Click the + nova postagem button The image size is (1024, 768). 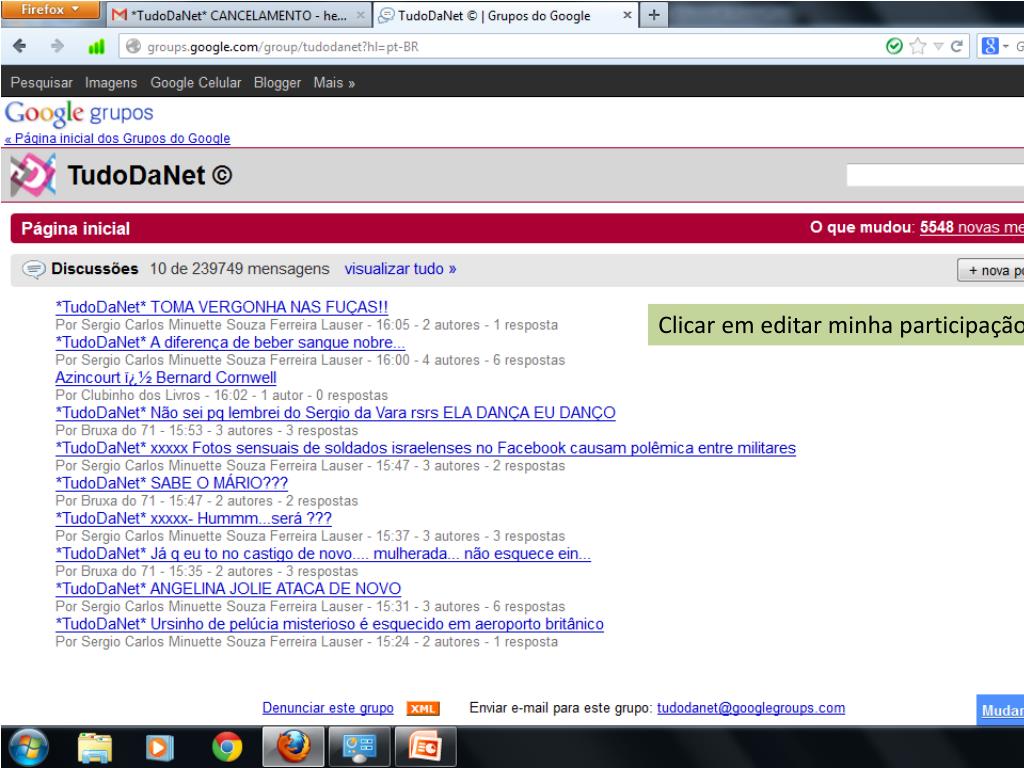coord(991,270)
